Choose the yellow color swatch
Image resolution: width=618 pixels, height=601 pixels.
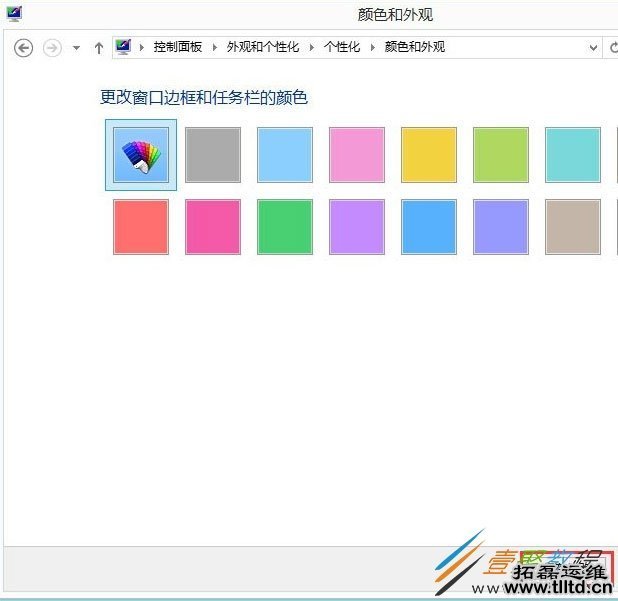tap(429, 155)
